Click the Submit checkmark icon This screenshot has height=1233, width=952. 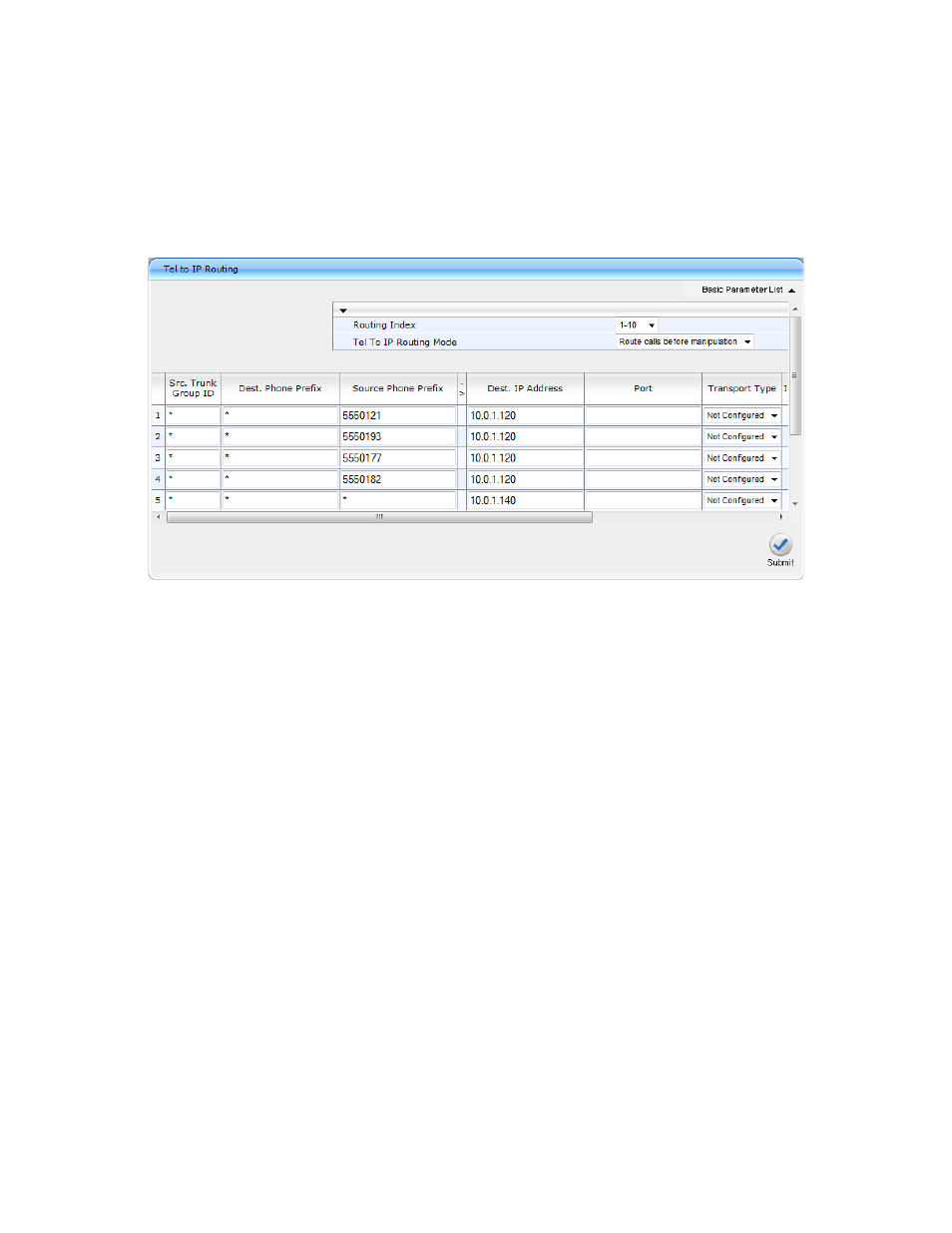click(780, 544)
